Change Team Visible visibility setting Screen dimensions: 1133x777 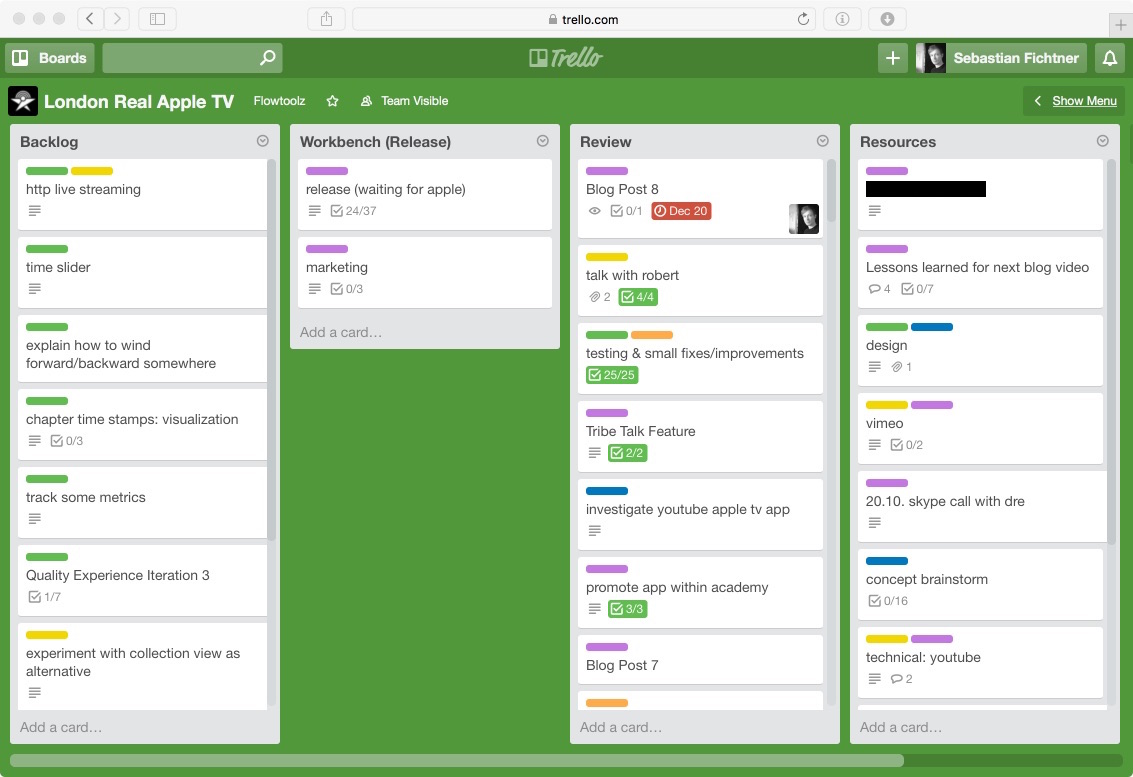pyautogui.click(x=405, y=100)
